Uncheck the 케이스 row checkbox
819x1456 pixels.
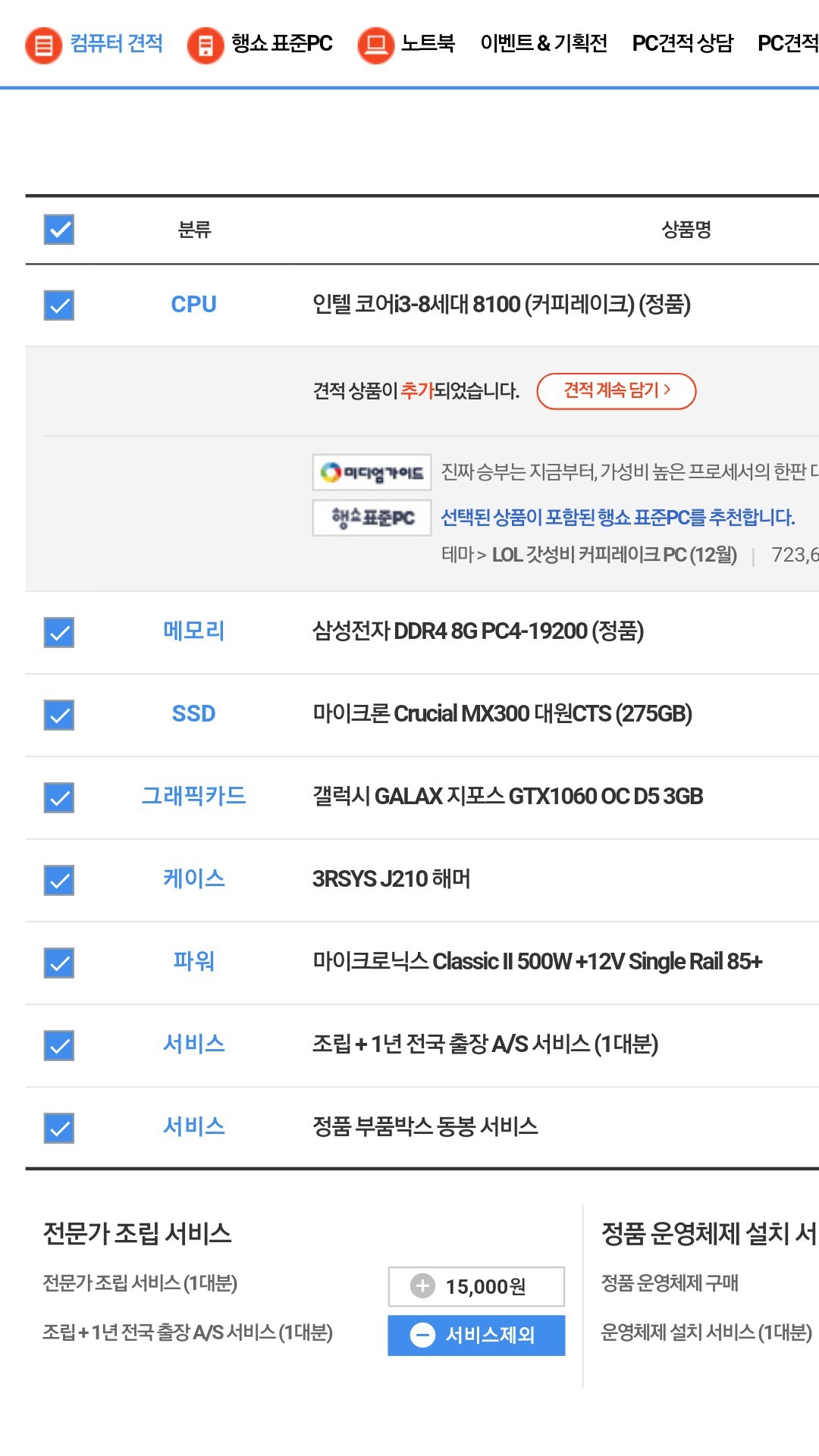tap(59, 880)
